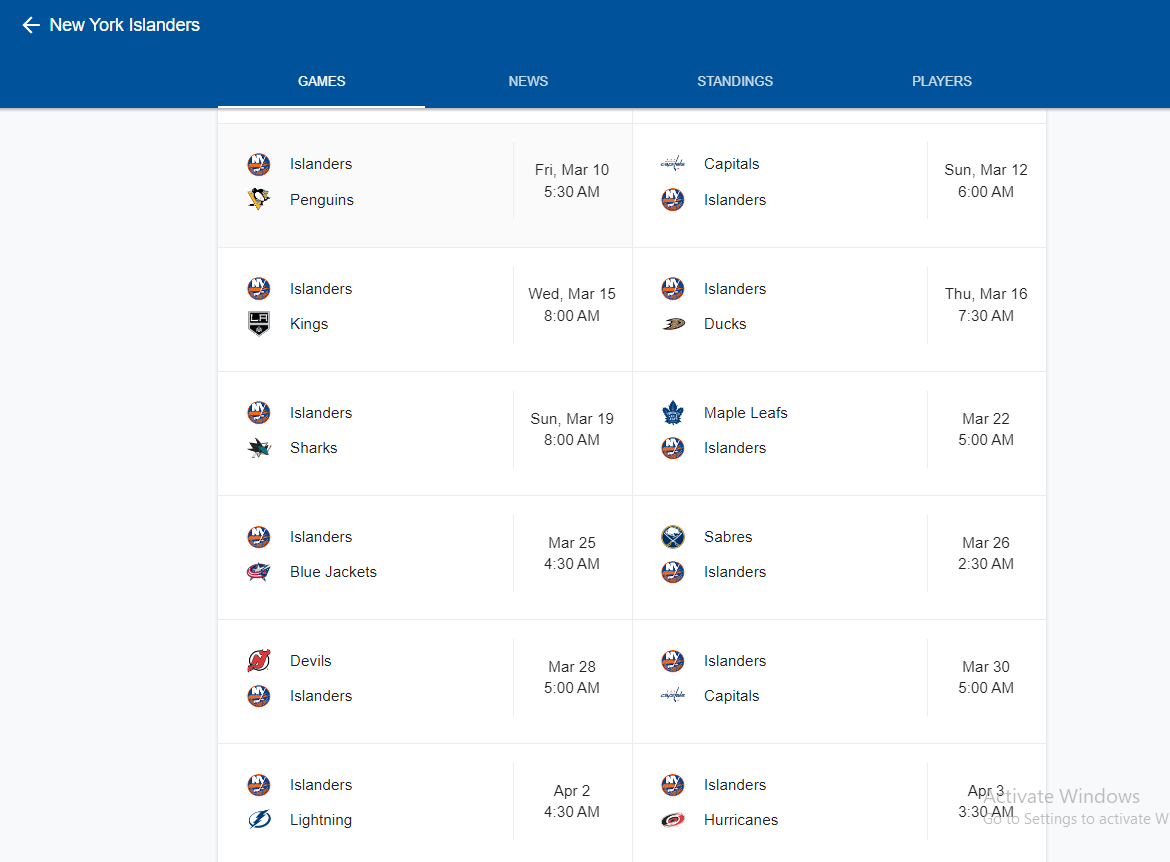Click the Sabres team logo
Viewport: 1170px width, 862px height.
673,537
